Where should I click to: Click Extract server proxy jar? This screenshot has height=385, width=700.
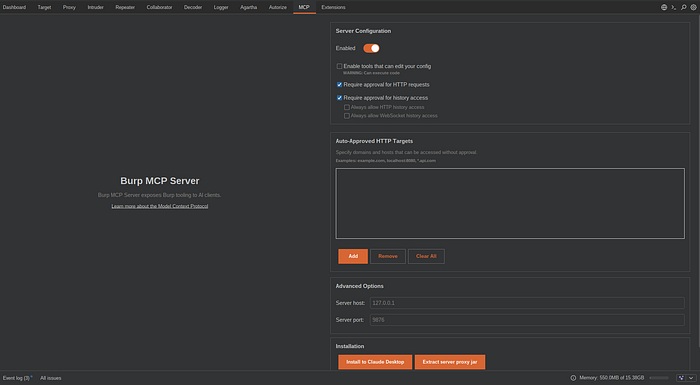(x=450, y=362)
